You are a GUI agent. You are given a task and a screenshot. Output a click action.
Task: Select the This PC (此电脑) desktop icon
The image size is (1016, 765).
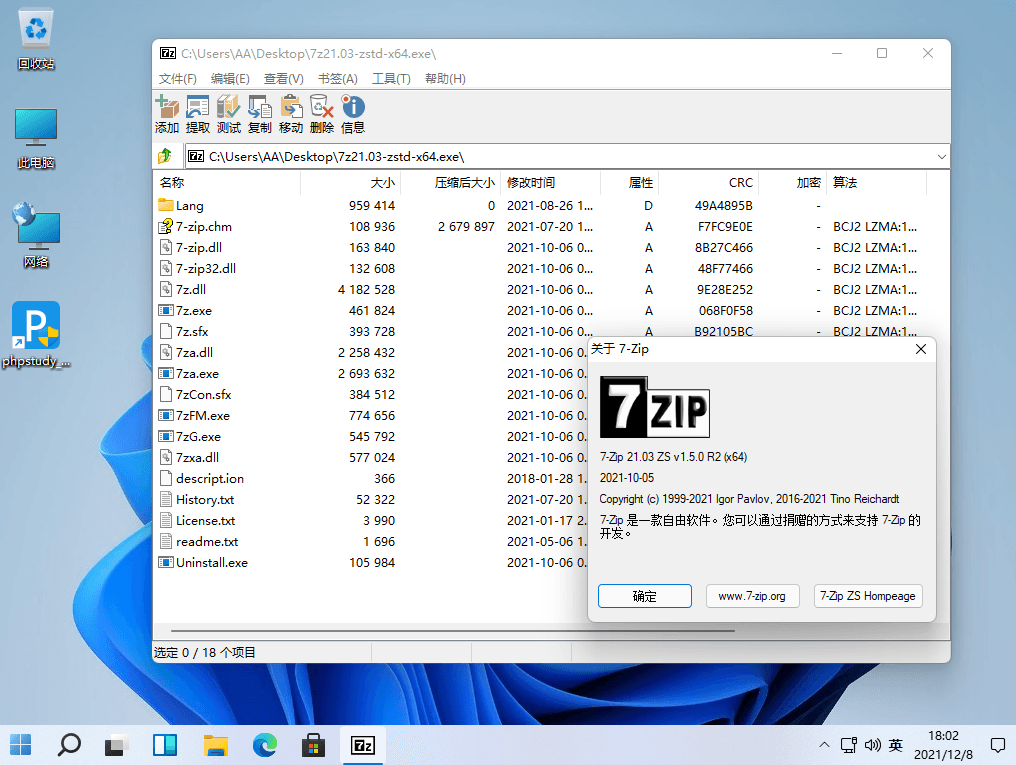click(36, 139)
